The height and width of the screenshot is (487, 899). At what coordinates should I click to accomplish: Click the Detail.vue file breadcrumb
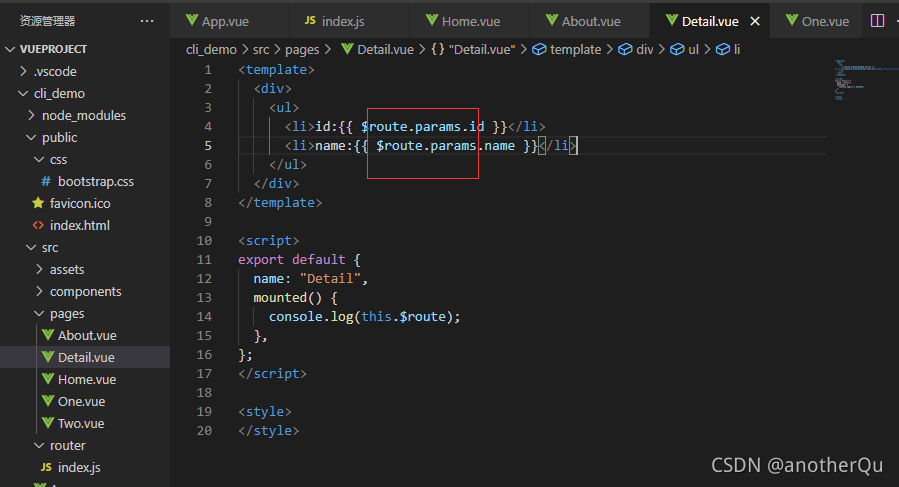click(378, 50)
